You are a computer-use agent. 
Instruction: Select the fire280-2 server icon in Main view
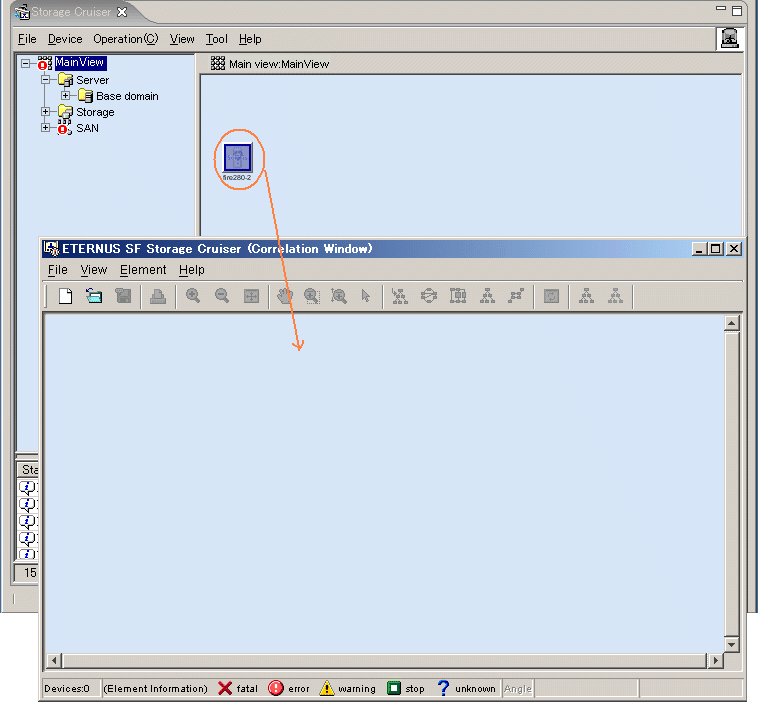point(237,158)
